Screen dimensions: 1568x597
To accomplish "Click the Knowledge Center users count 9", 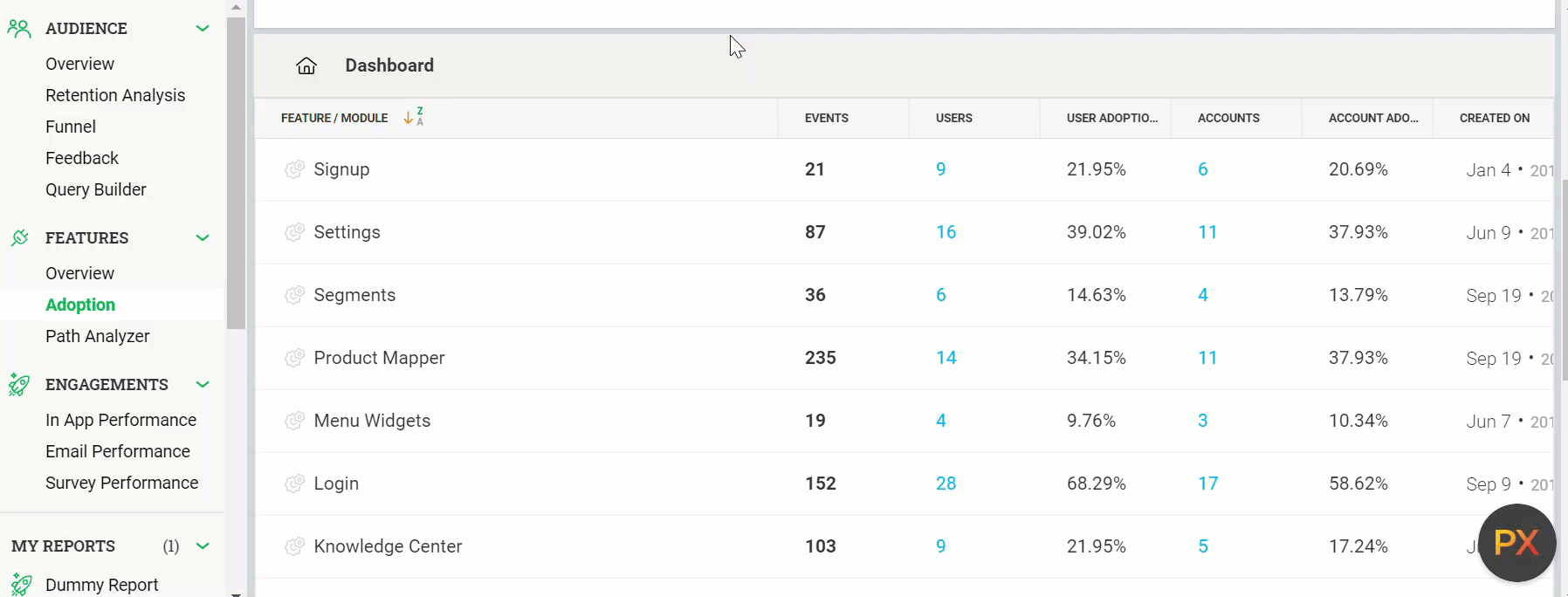I will (x=941, y=546).
